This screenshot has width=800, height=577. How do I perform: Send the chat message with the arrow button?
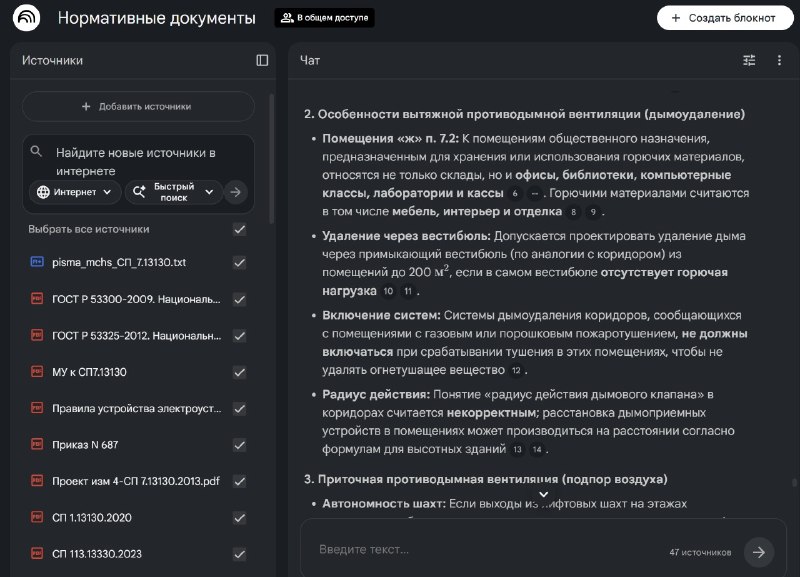click(x=759, y=551)
